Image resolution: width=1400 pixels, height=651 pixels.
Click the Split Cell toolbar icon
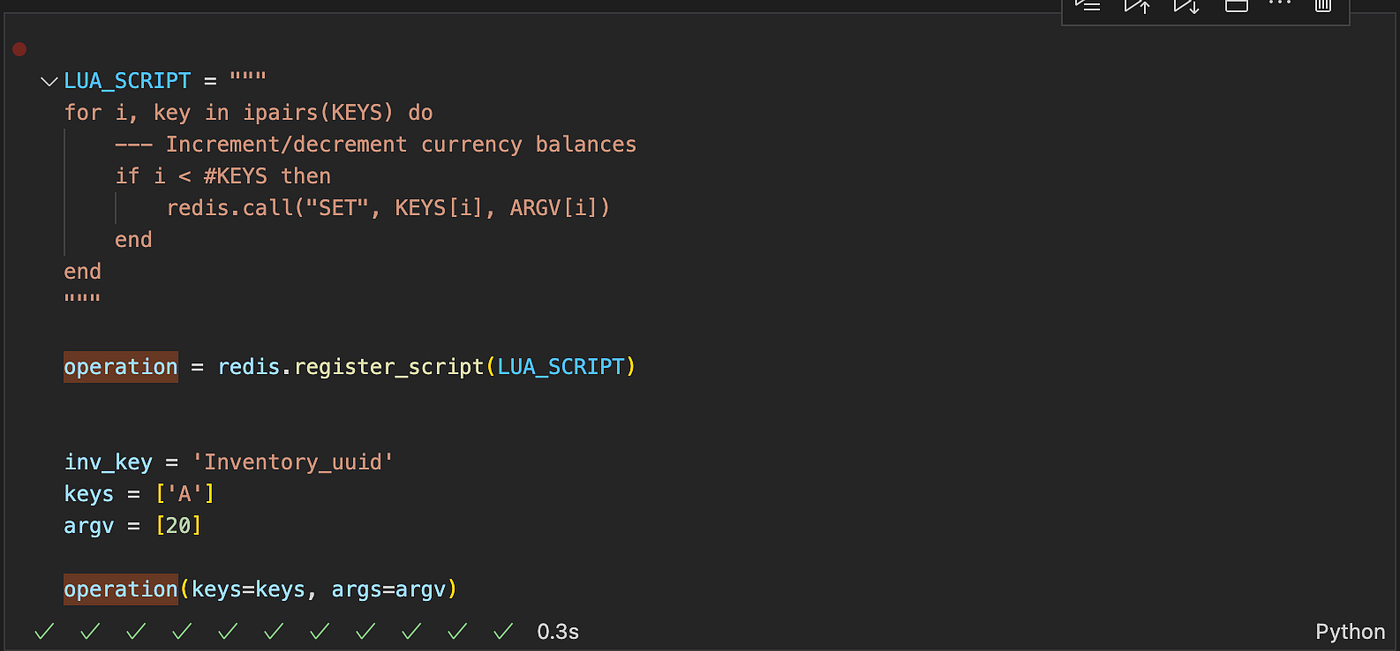click(x=1236, y=5)
